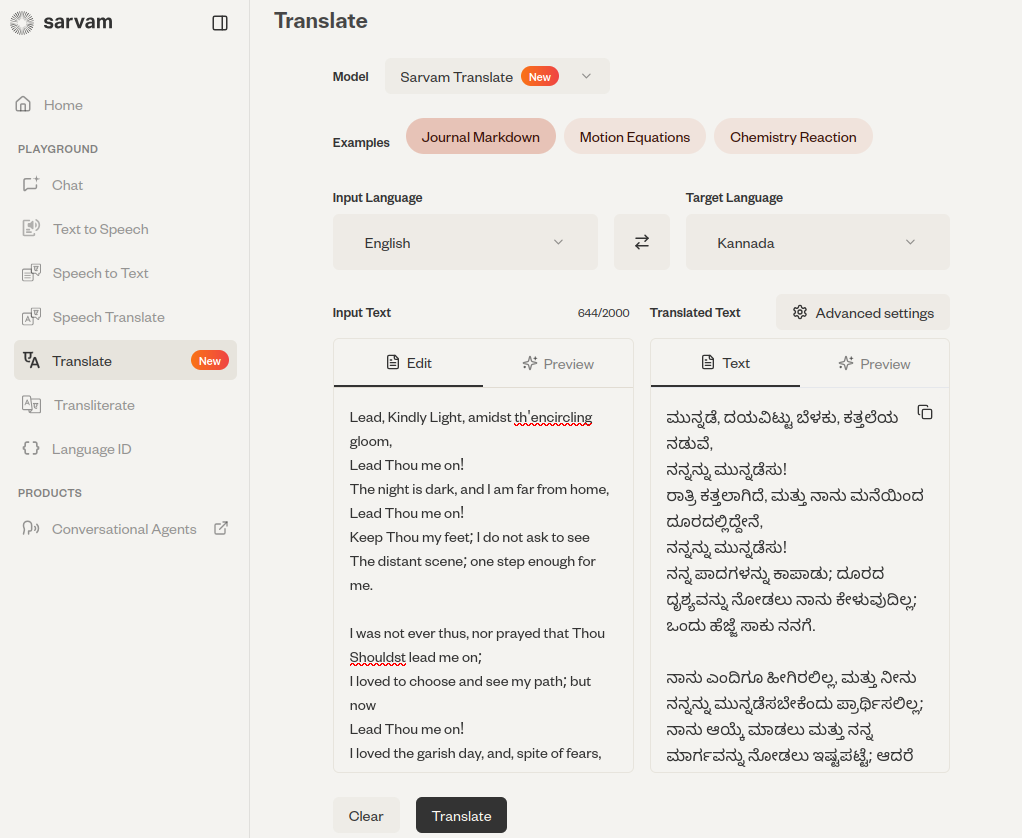Click the 644/2000 character counter
The image size is (1022, 838).
(x=604, y=313)
